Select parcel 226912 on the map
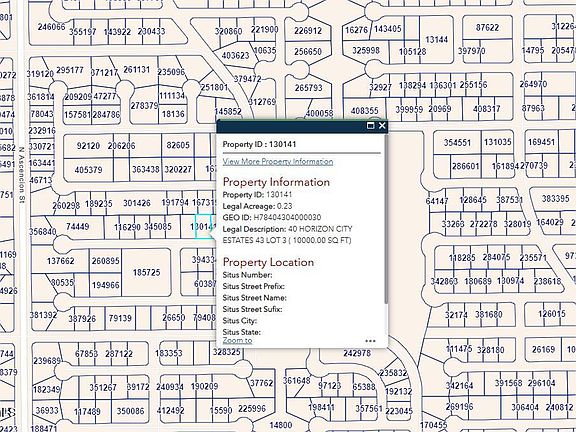The width and height of the screenshot is (576, 432). [308, 31]
